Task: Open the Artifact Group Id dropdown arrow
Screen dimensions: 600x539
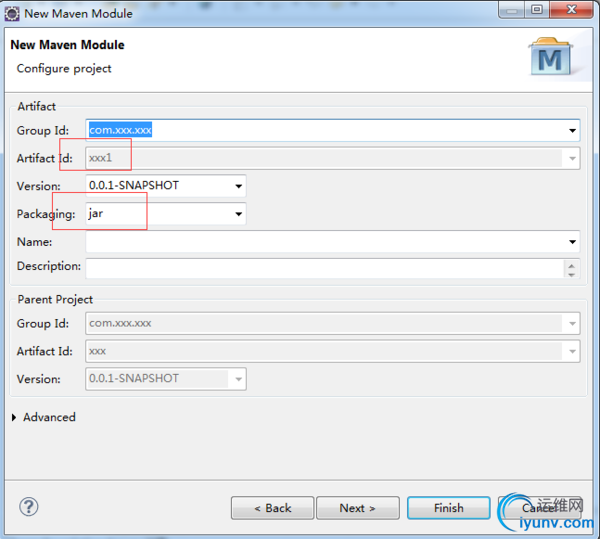Action: [x=572, y=130]
